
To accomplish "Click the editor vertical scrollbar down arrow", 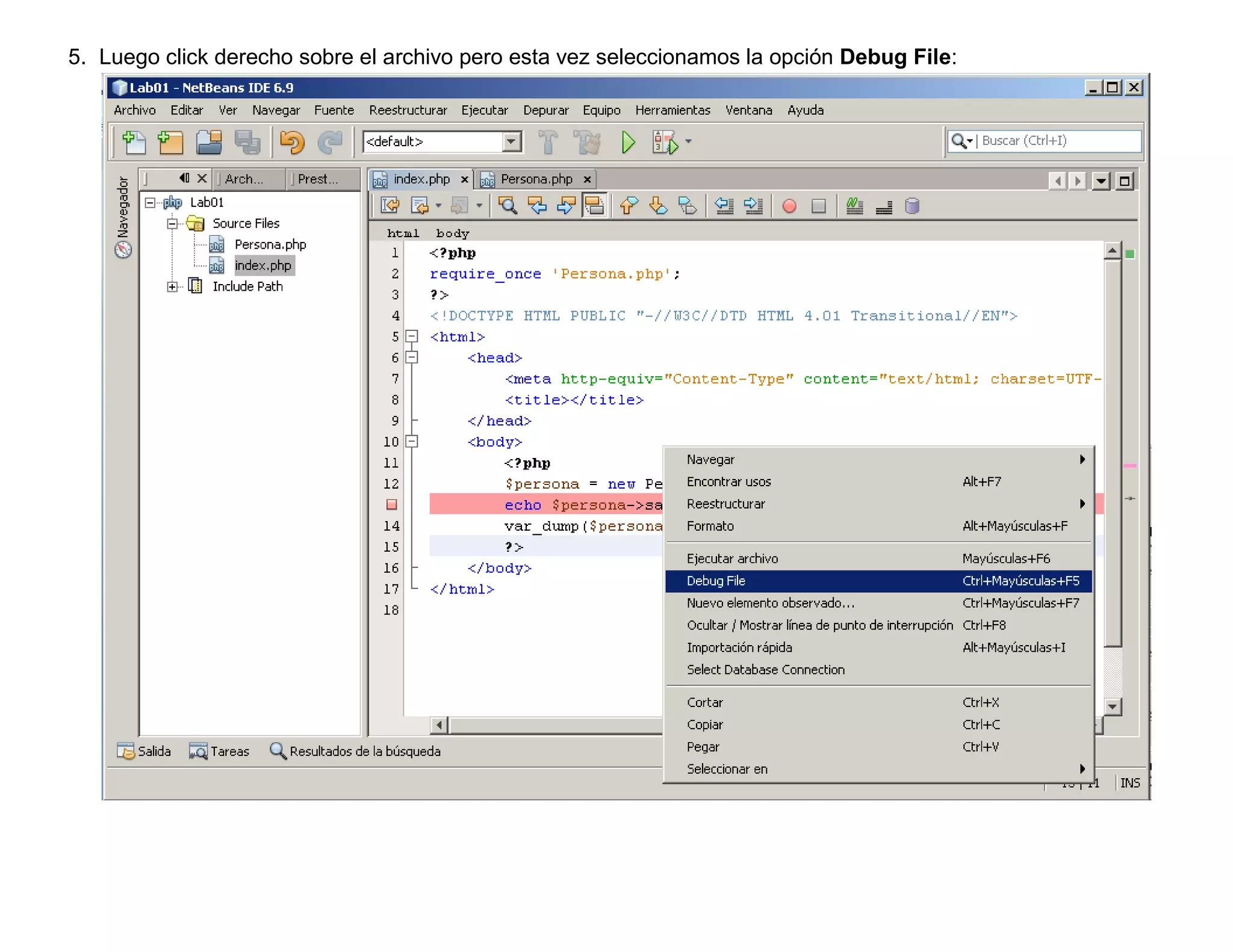I will 1113,706.
